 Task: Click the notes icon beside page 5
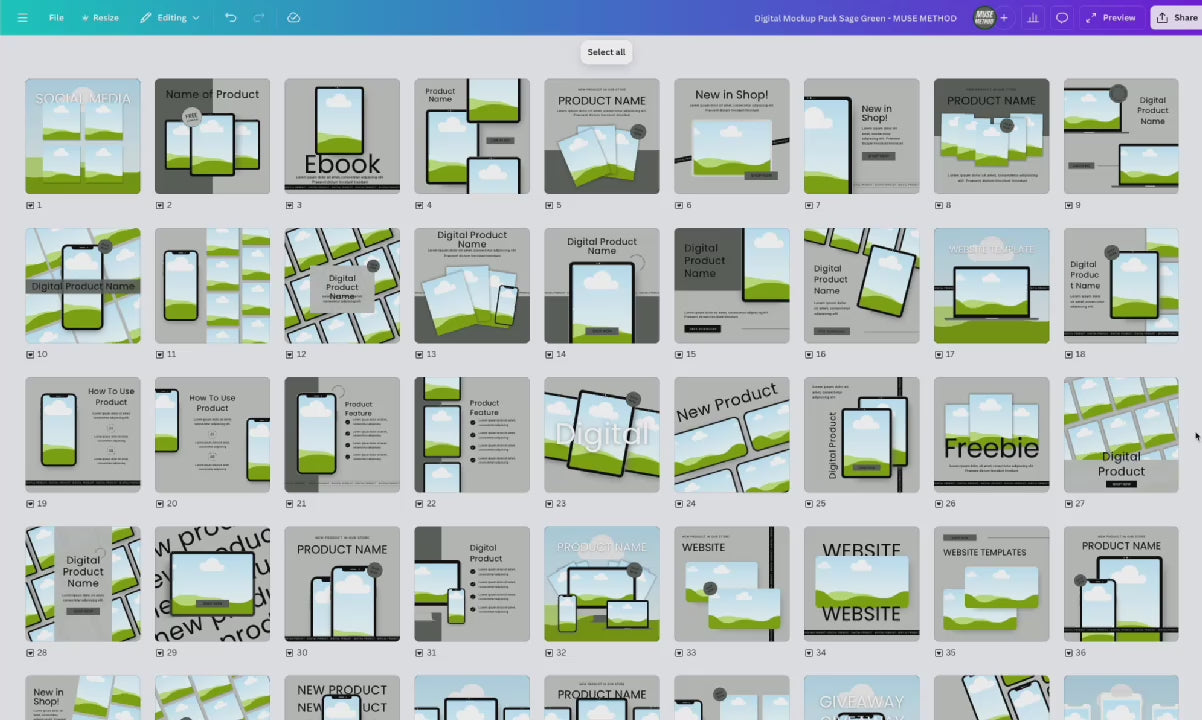[549, 205]
